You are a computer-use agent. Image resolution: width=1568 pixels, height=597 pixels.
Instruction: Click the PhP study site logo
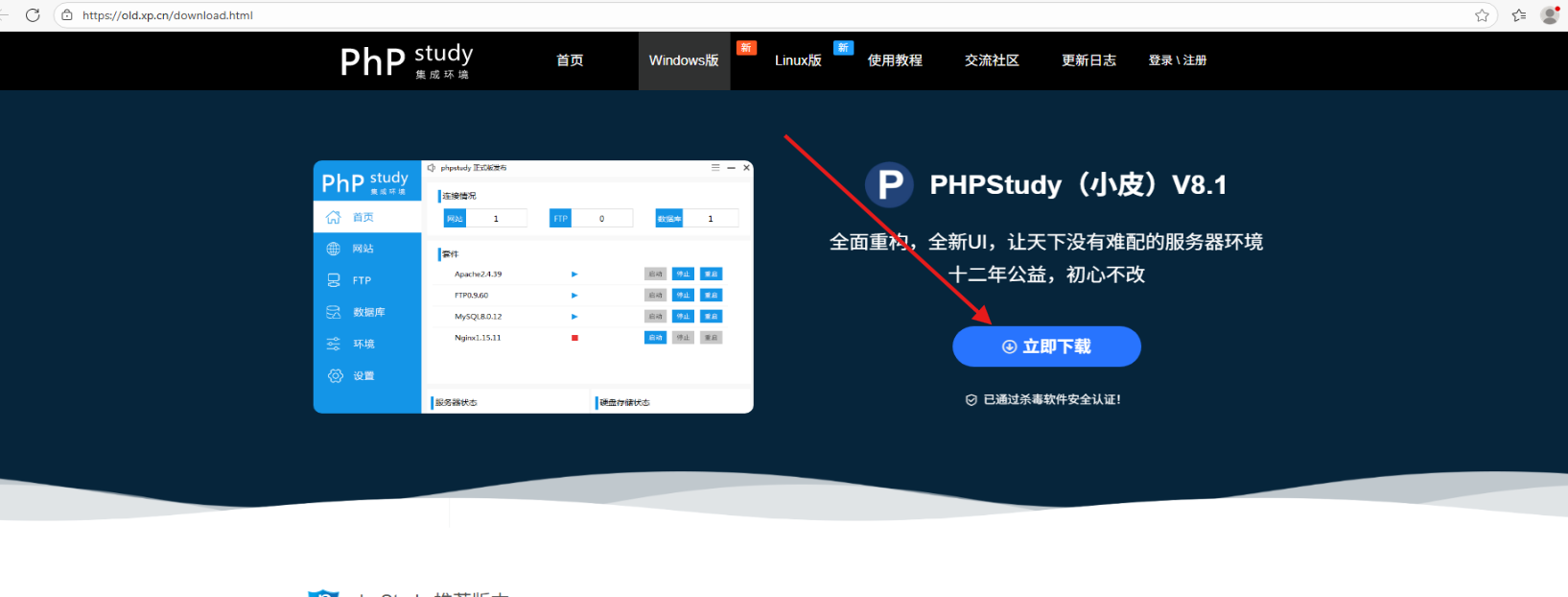[407, 60]
